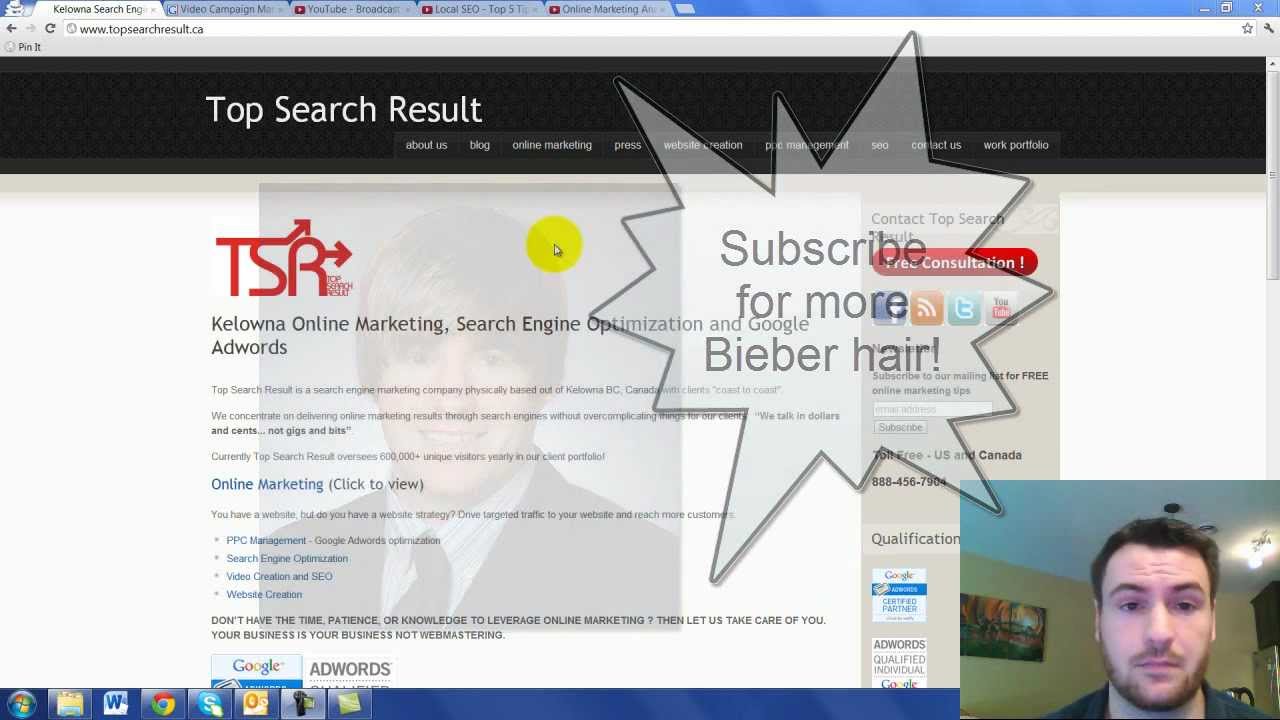
Task: Open the Windows Start menu
Action: point(21,704)
